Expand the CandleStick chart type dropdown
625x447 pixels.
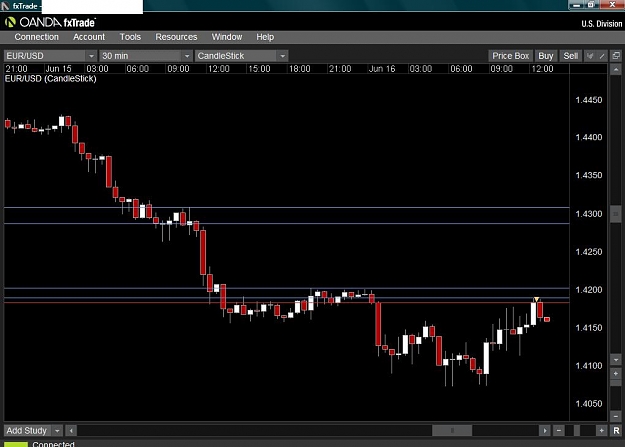click(x=283, y=56)
